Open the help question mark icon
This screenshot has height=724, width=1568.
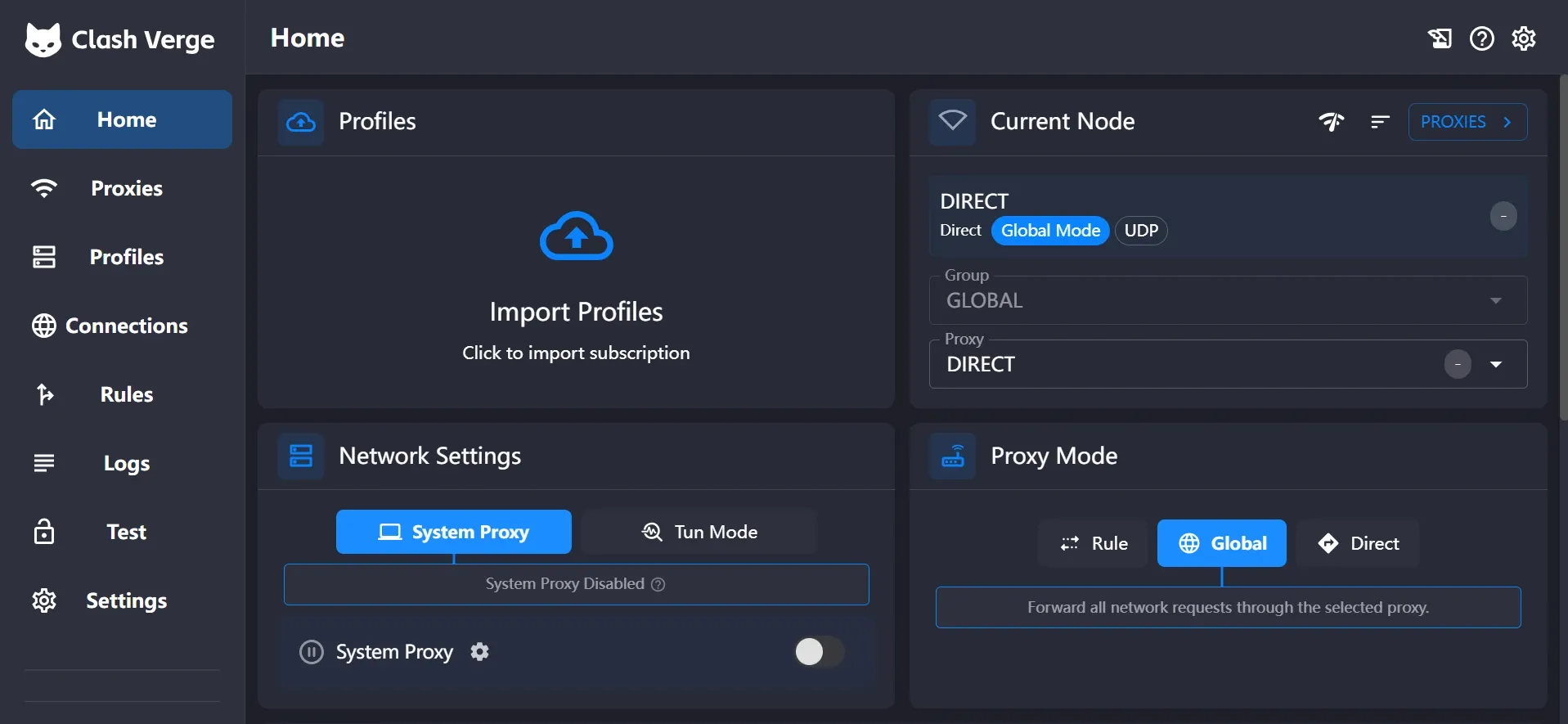tap(1481, 38)
